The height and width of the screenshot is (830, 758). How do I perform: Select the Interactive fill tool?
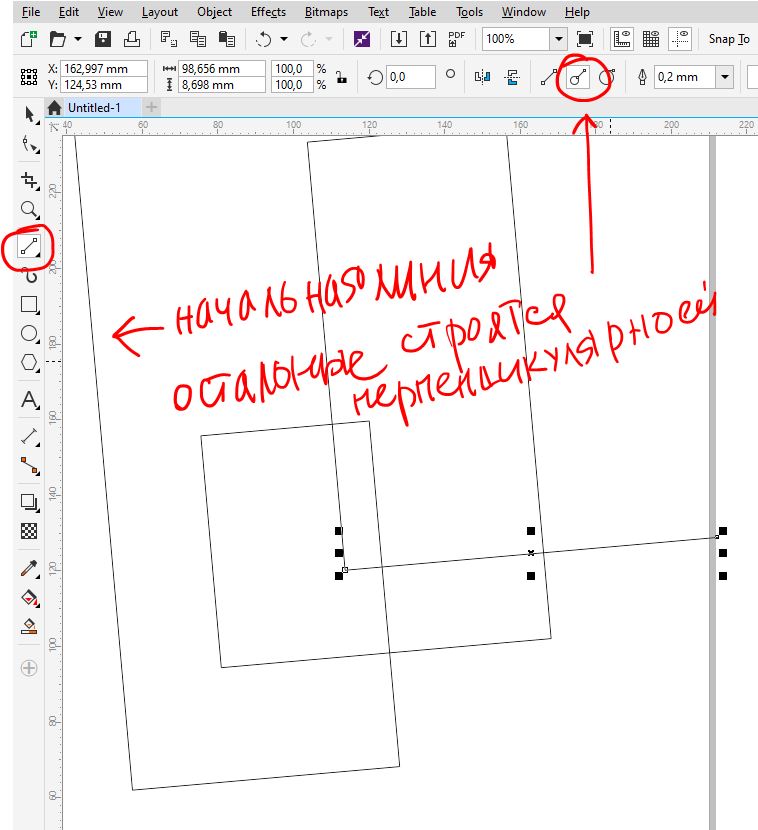coord(29,598)
